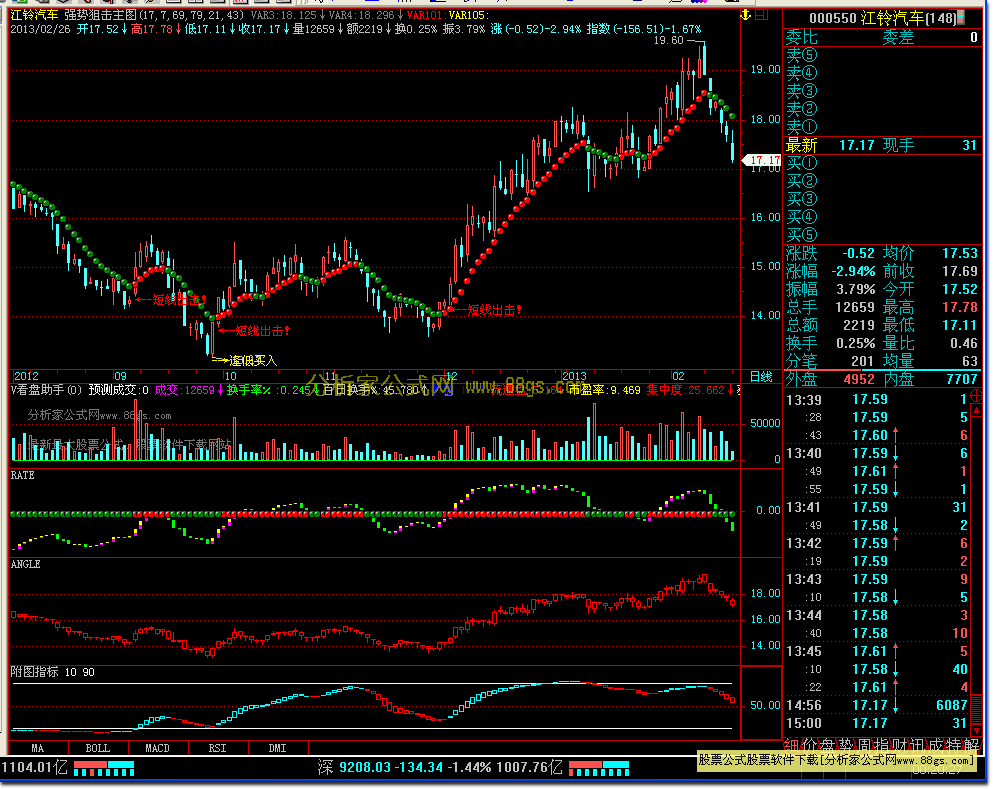Click the 2013 year marker on time axis

click(574, 376)
